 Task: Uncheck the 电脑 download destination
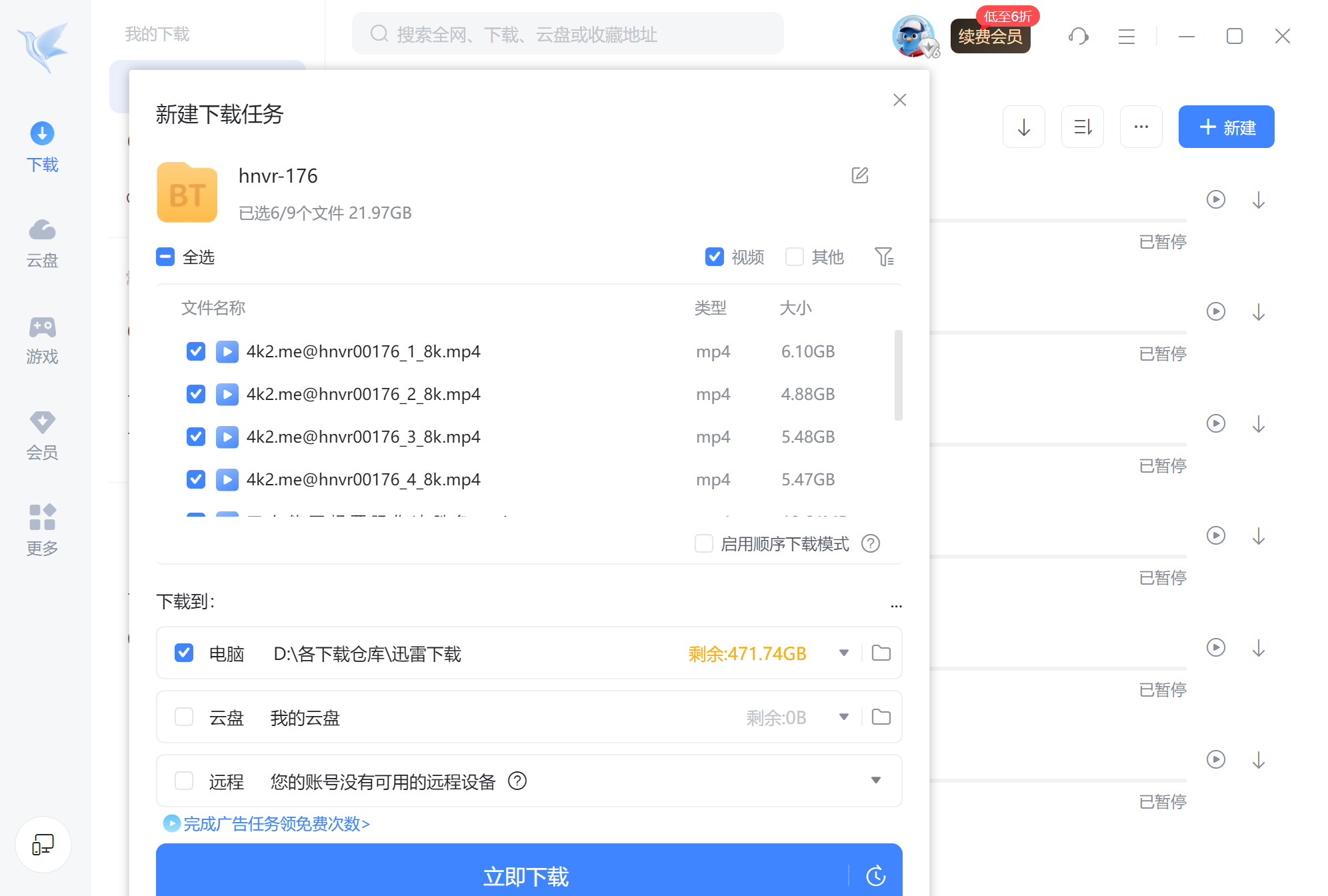184,653
